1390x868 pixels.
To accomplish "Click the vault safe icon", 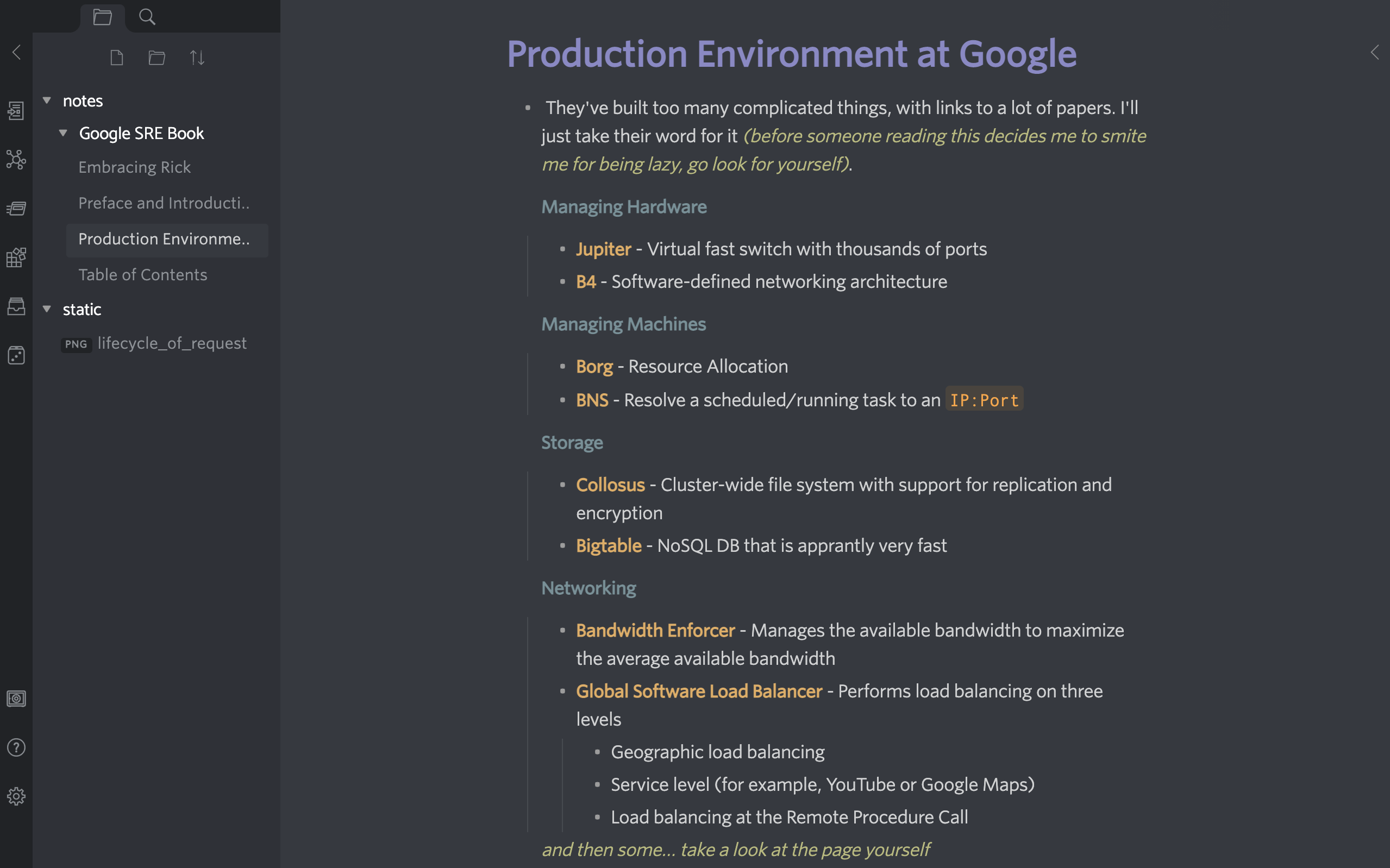I will [16, 699].
